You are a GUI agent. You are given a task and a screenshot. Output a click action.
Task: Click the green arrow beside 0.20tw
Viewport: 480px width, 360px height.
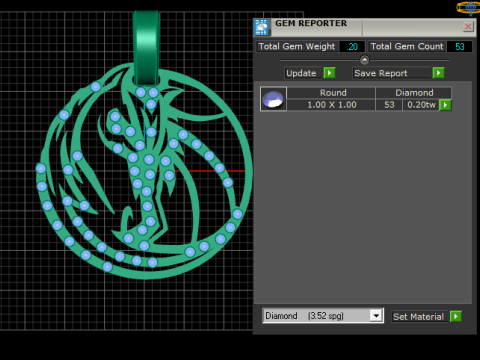pos(446,105)
